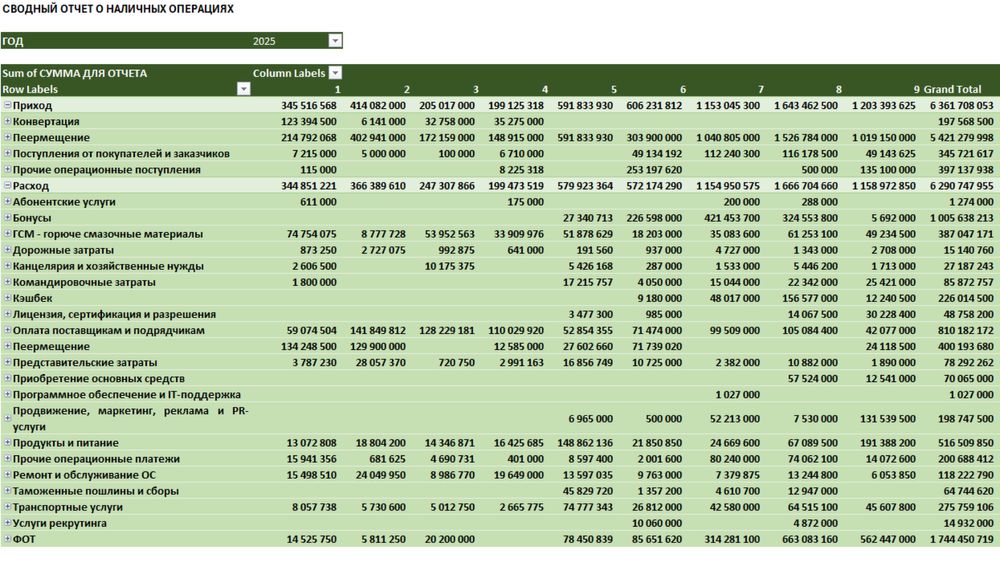The width and height of the screenshot is (1000, 563).
Task: Collapse the Приход group
Action: 7,105
